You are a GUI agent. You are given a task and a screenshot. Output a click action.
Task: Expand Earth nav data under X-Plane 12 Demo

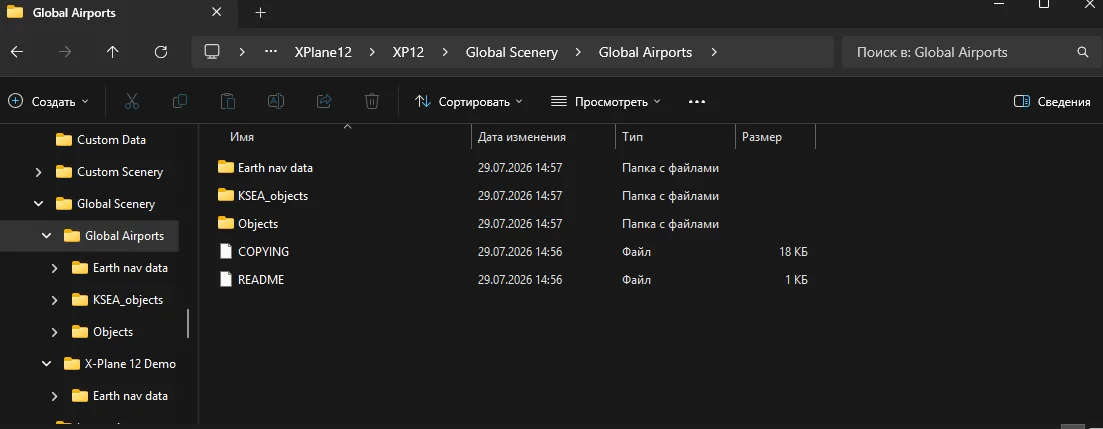tap(55, 396)
